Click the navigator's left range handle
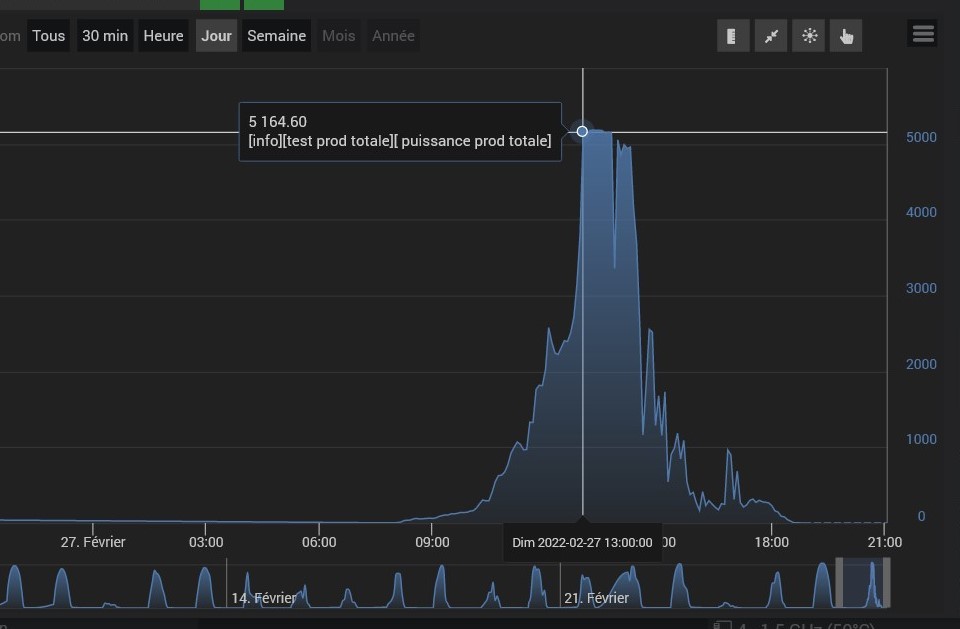The width and height of the screenshot is (960, 629). click(x=838, y=584)
